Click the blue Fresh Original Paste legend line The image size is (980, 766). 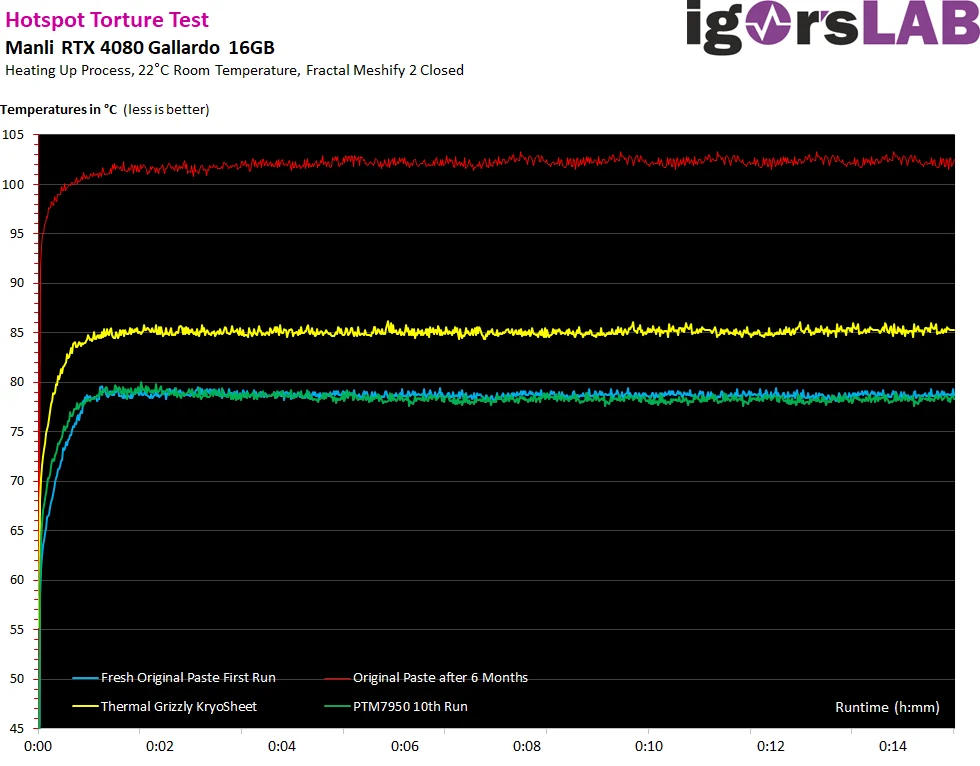click(86, 678)
